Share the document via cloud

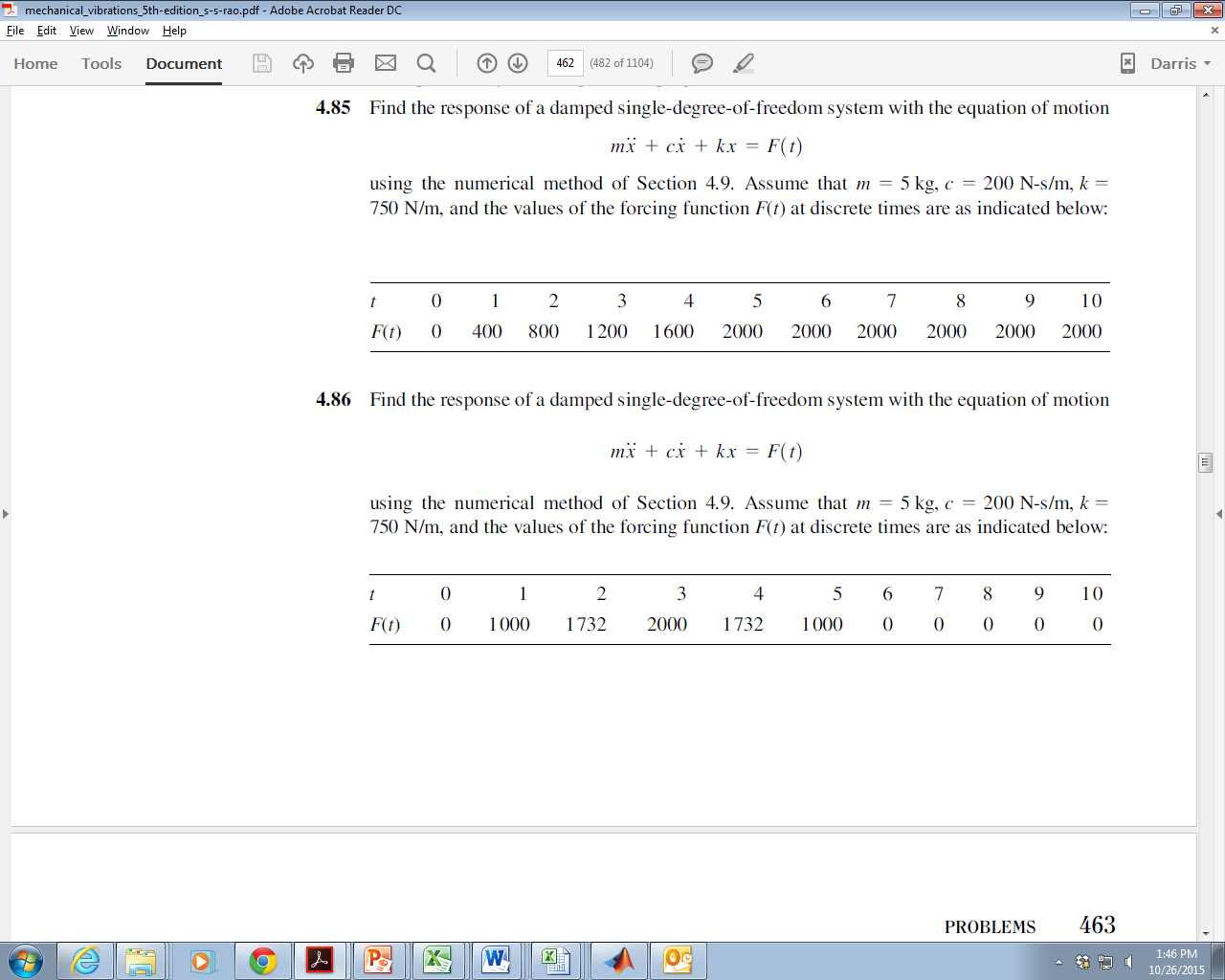303,63
